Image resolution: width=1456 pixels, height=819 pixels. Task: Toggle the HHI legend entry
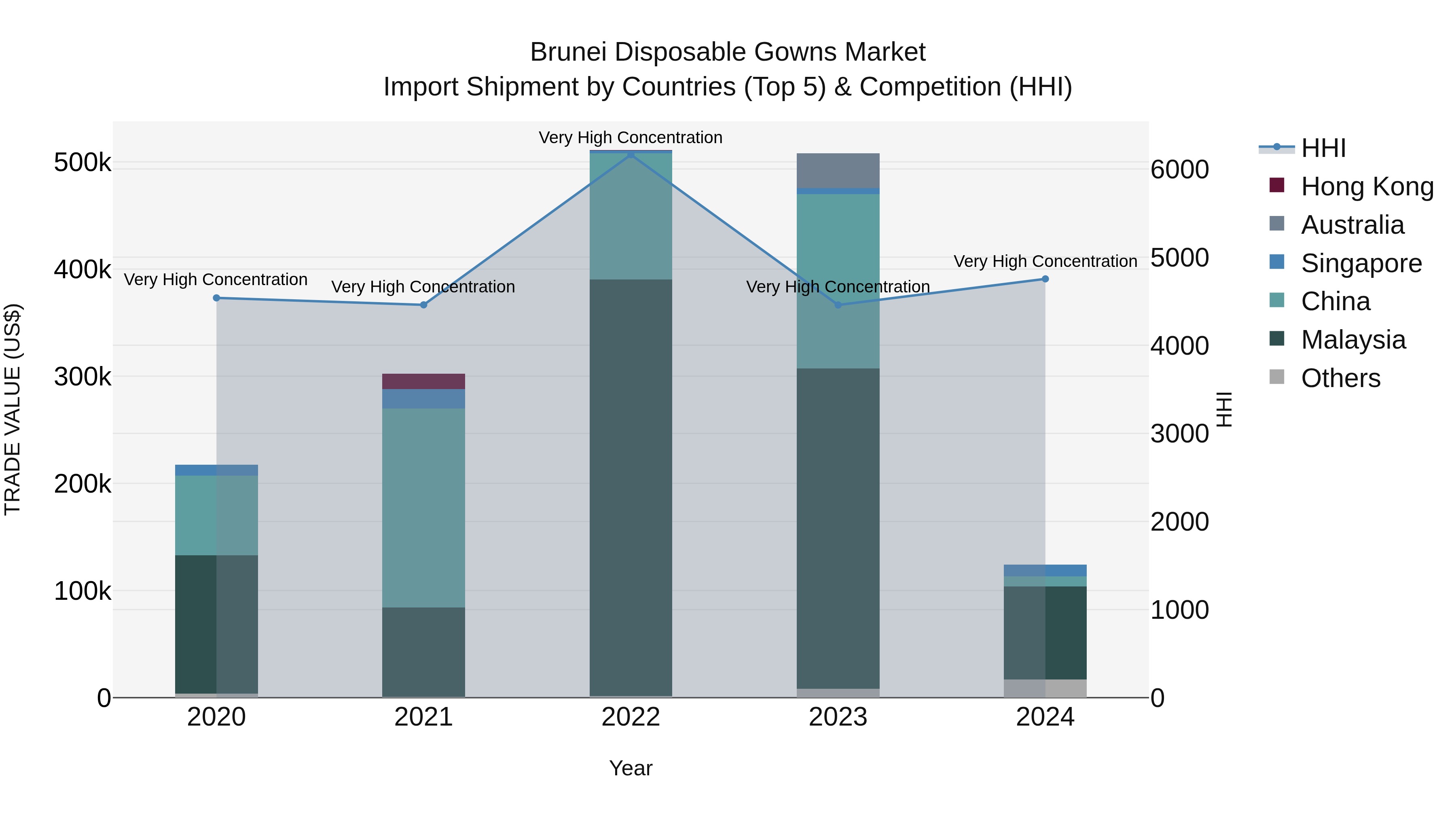pos(1302,148)
